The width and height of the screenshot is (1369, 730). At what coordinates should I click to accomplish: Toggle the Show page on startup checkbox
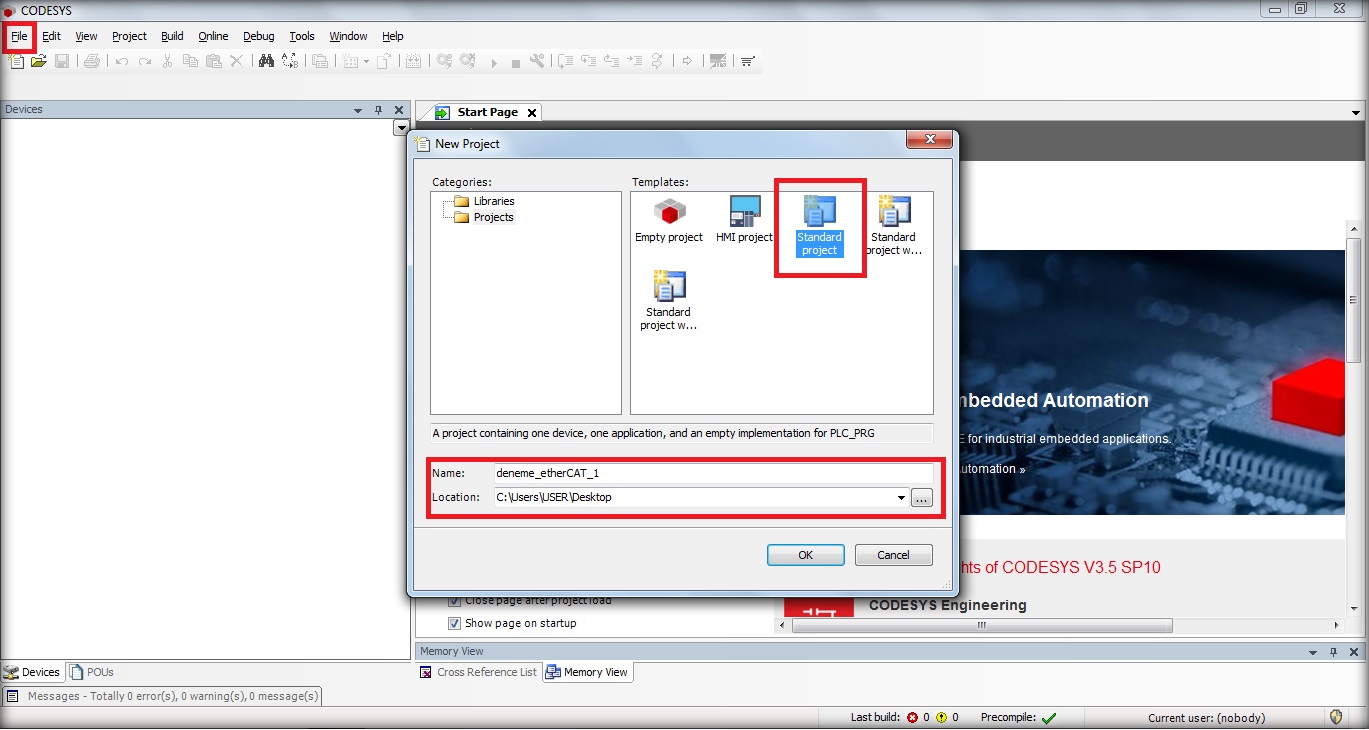click(x=455, y=623)
